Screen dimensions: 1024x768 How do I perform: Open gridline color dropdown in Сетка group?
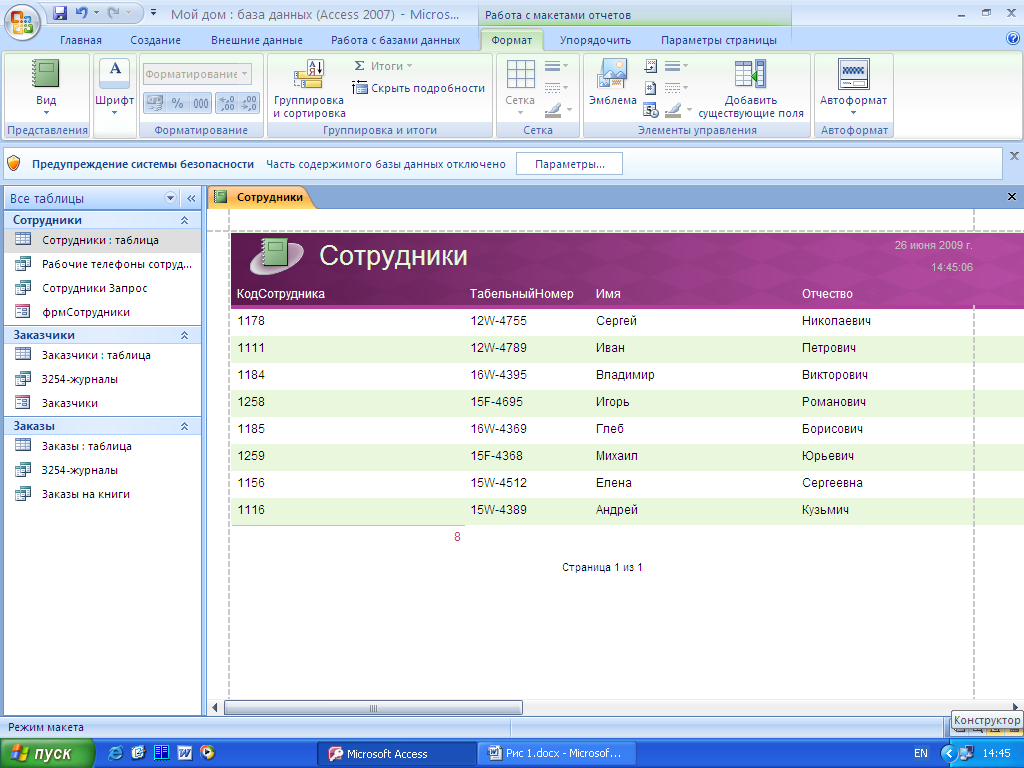558,110
